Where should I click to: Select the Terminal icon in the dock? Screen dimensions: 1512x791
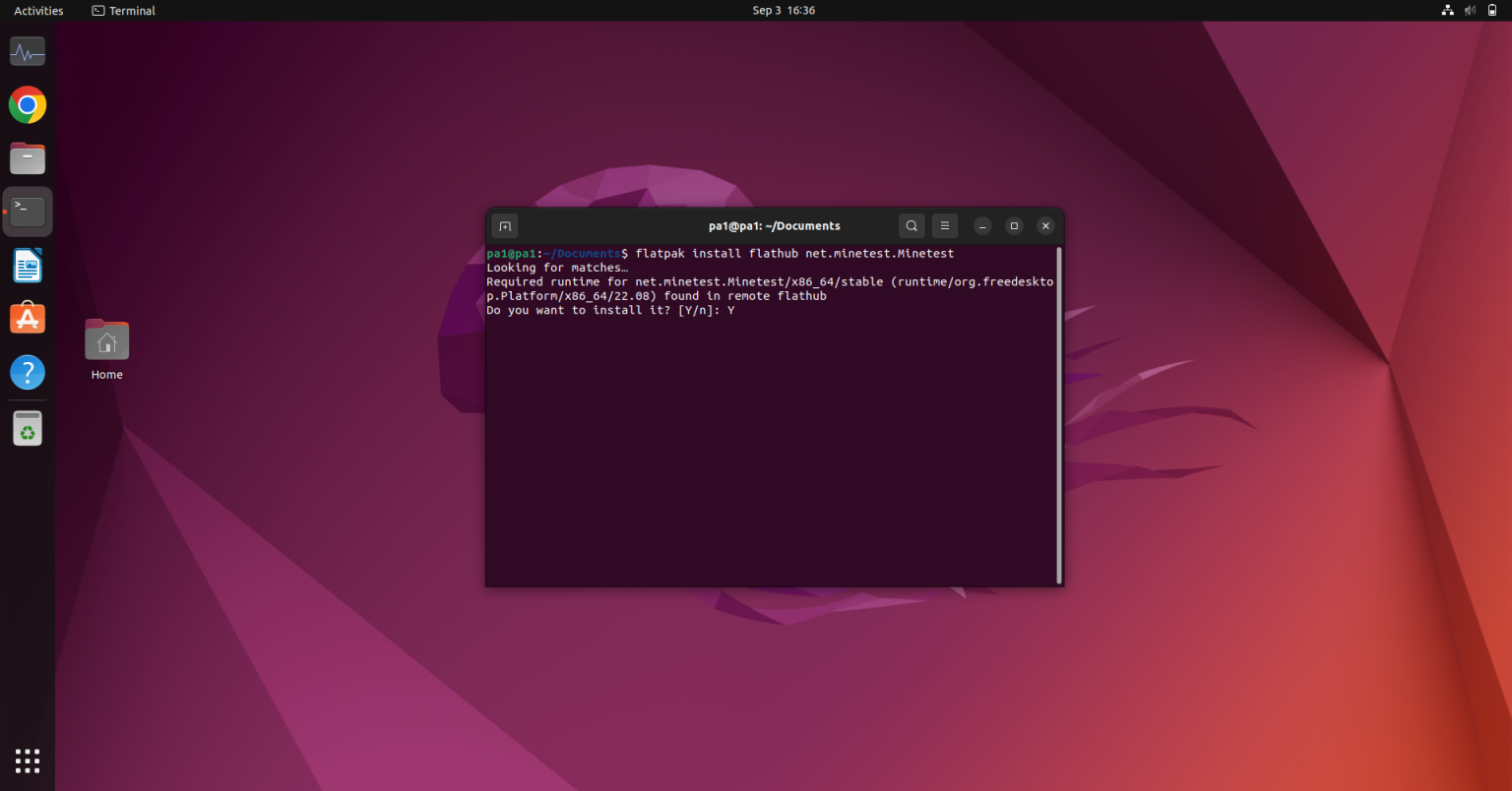click(x=27, y=211)
